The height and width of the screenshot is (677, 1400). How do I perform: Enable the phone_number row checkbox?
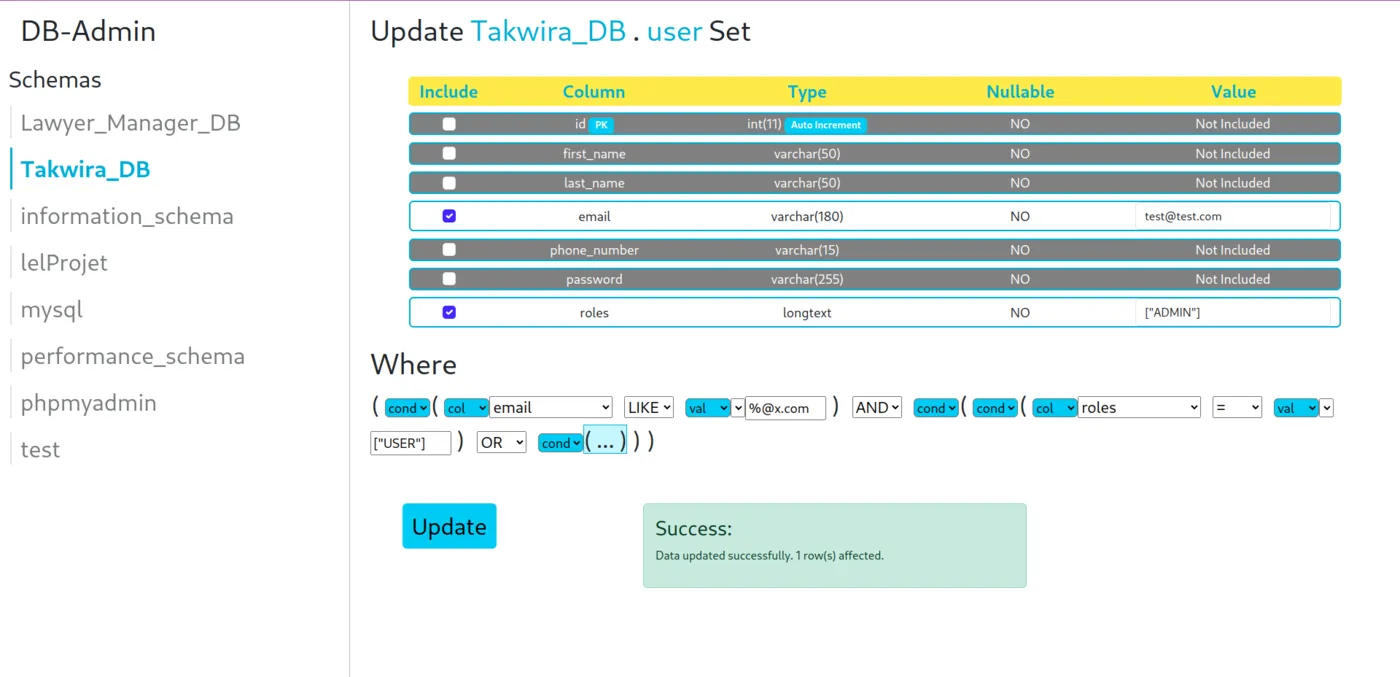coord(449,250)
